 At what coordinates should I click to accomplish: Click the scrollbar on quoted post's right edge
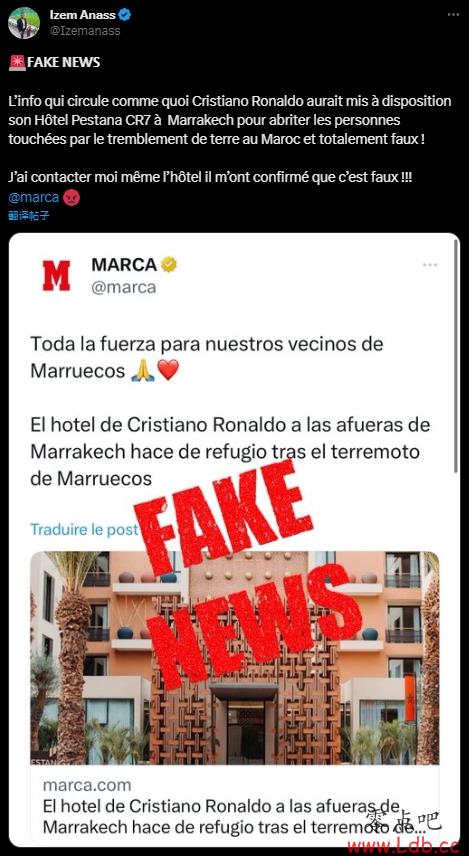pos(458,355)
